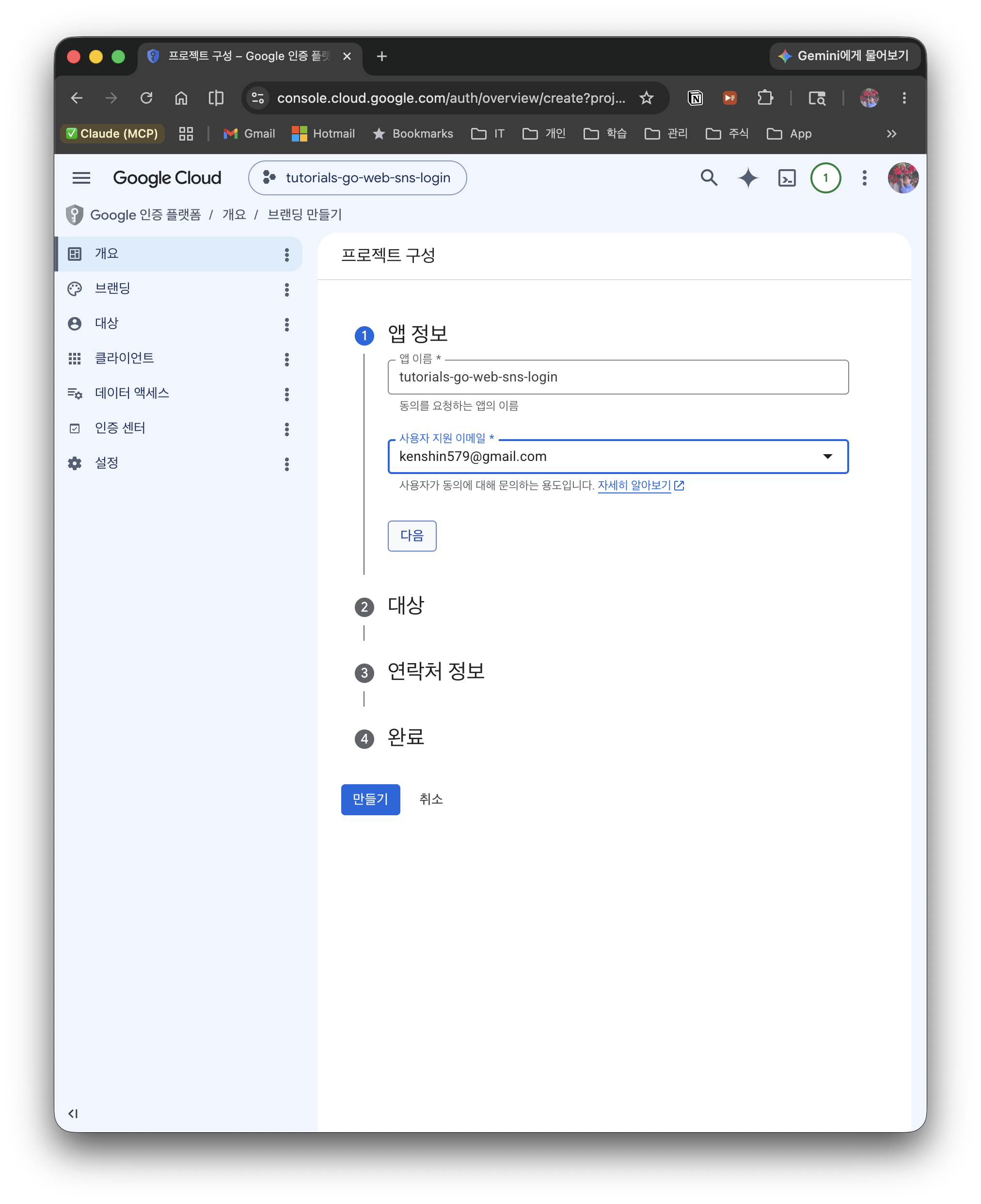Open the apps grid icon in bookmarks bar
Viewport: 981px width, 1204px height.
point(186,134)
